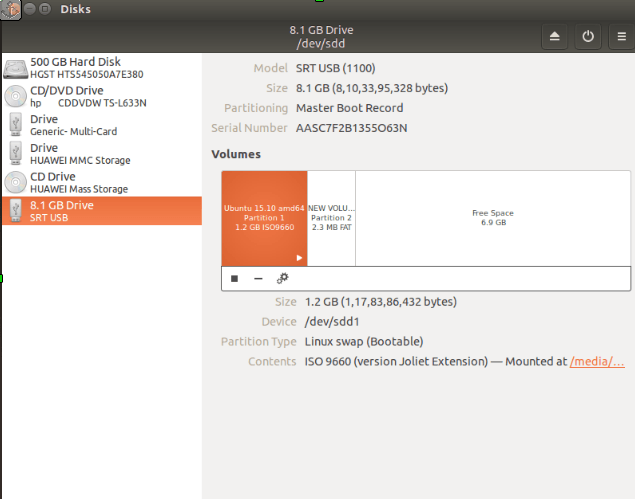The width and height of the screenshot is (635, 499).
Task: Open additional partition options gear menu
Action: [x=283, y=278]
